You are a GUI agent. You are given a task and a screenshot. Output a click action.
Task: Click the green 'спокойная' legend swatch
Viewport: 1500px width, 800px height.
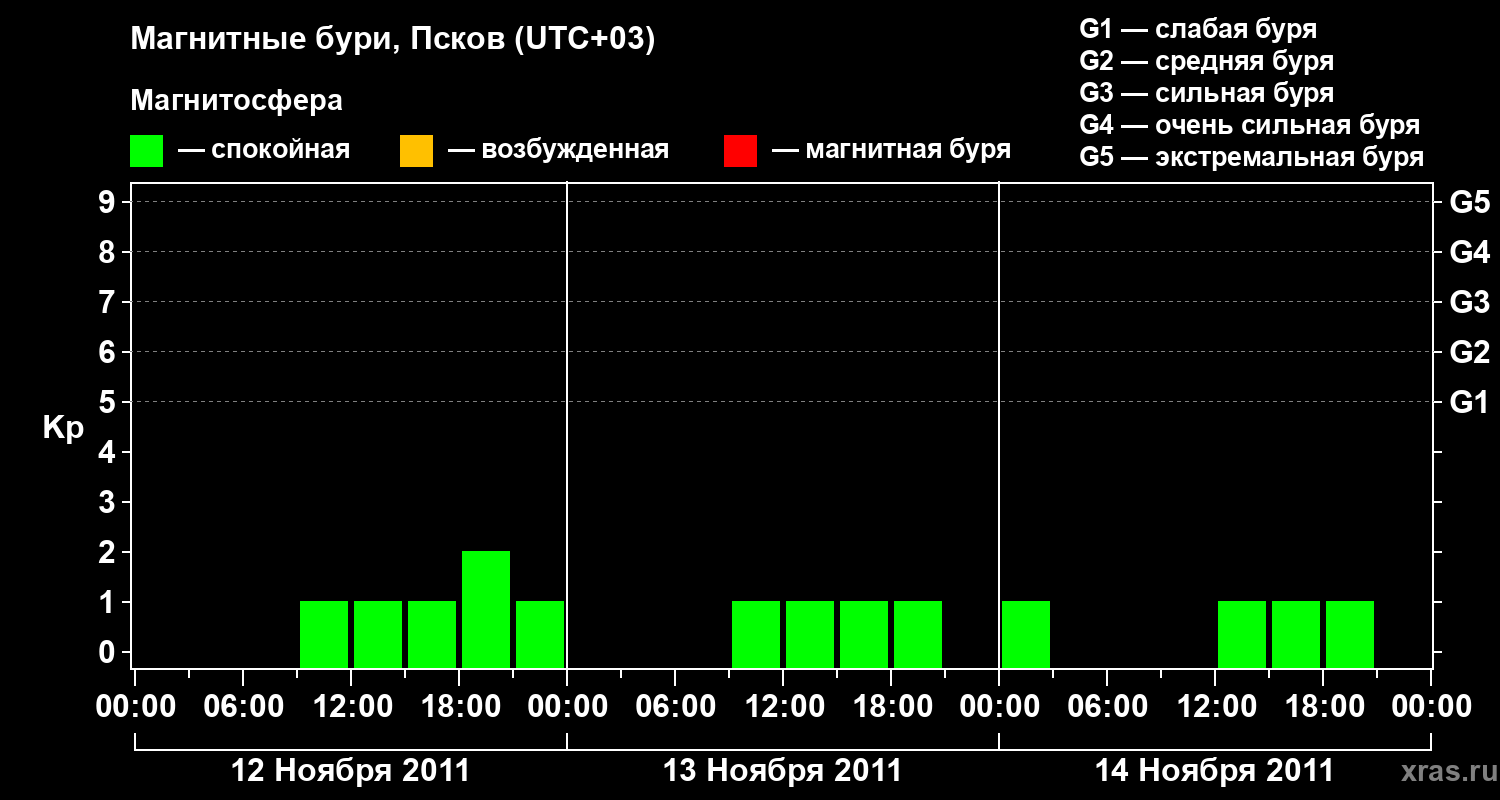(146, 151)
